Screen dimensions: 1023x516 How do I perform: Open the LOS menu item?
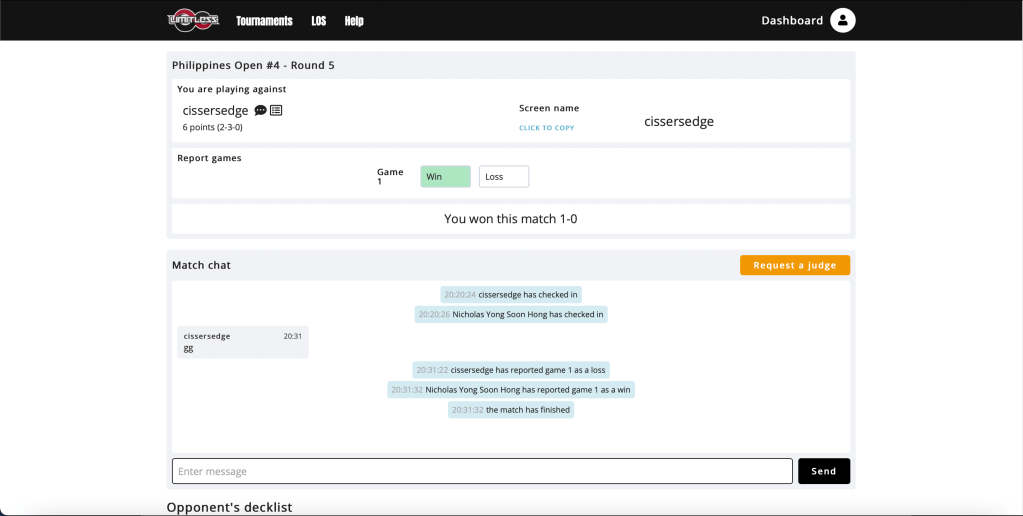coord(318,21)
